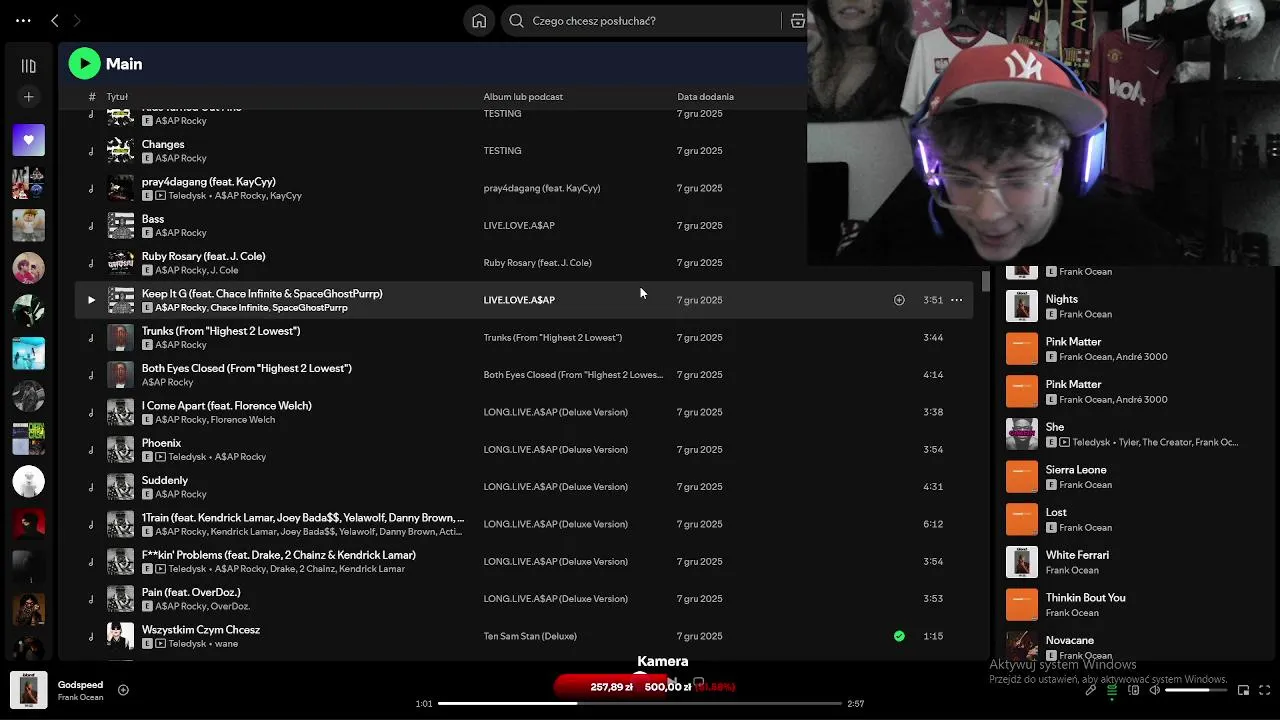The image size is (1280, 720).
Task: Open album link LIVE.LOVE.A$AP for Keep It G
Action: tap(519, 300)
